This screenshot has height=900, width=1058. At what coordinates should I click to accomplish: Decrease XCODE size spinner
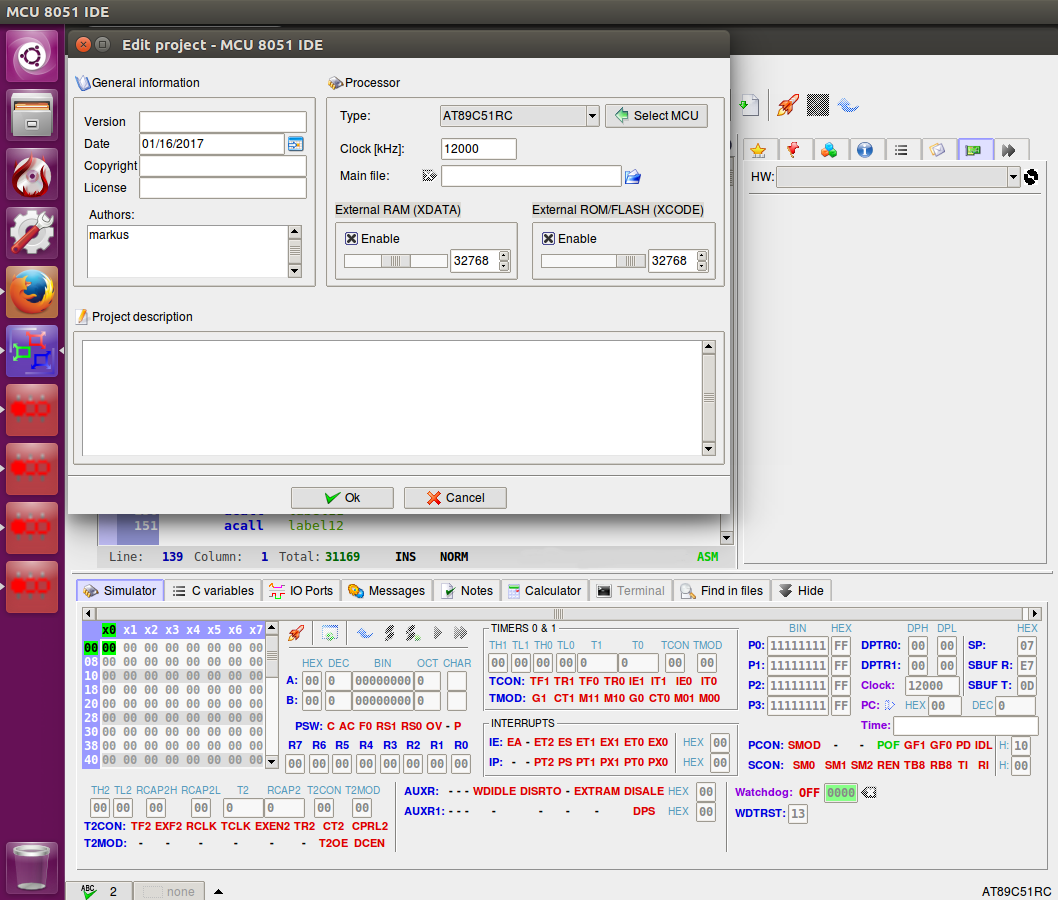point(702,266)
